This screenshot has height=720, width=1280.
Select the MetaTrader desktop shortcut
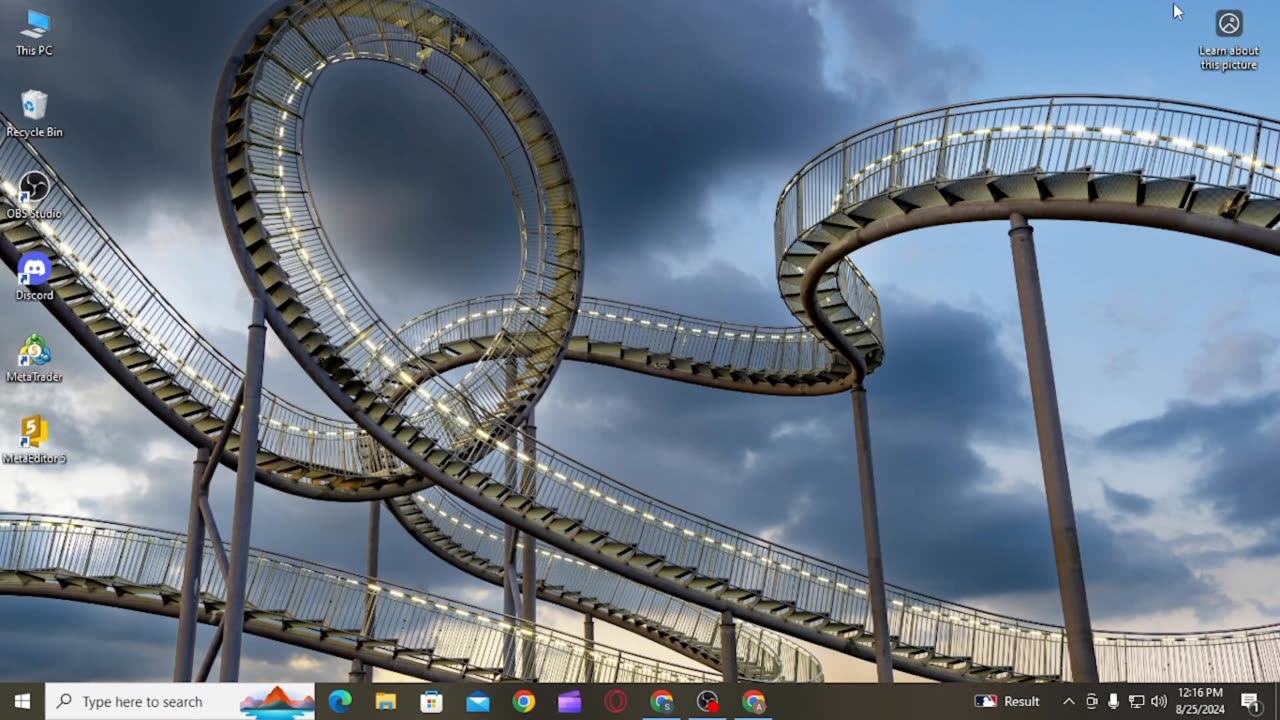pyautogui.click(x=34, y=359)
